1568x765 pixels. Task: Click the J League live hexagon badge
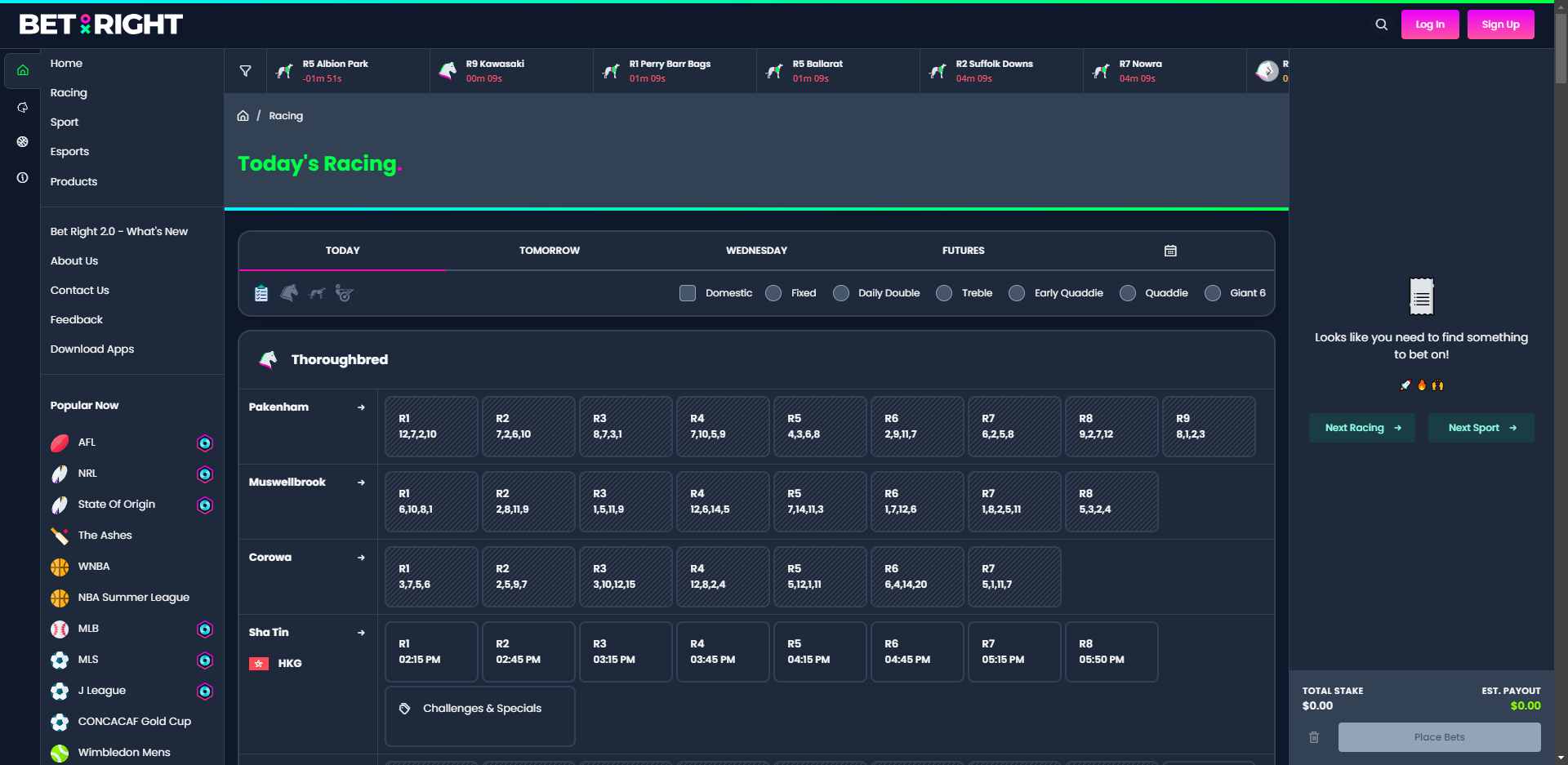tap(205, 692)
